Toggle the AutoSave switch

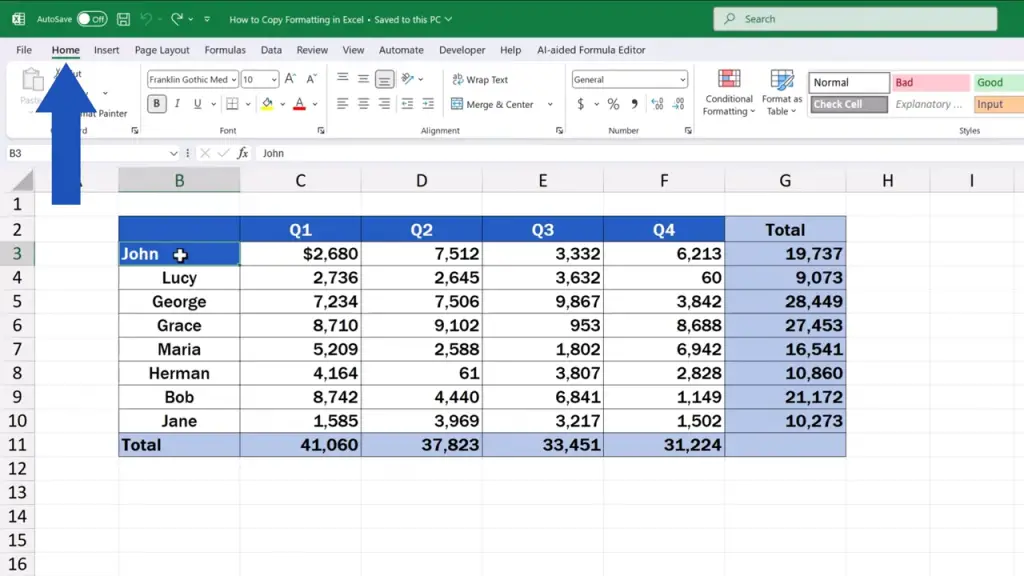pos(91,19)
